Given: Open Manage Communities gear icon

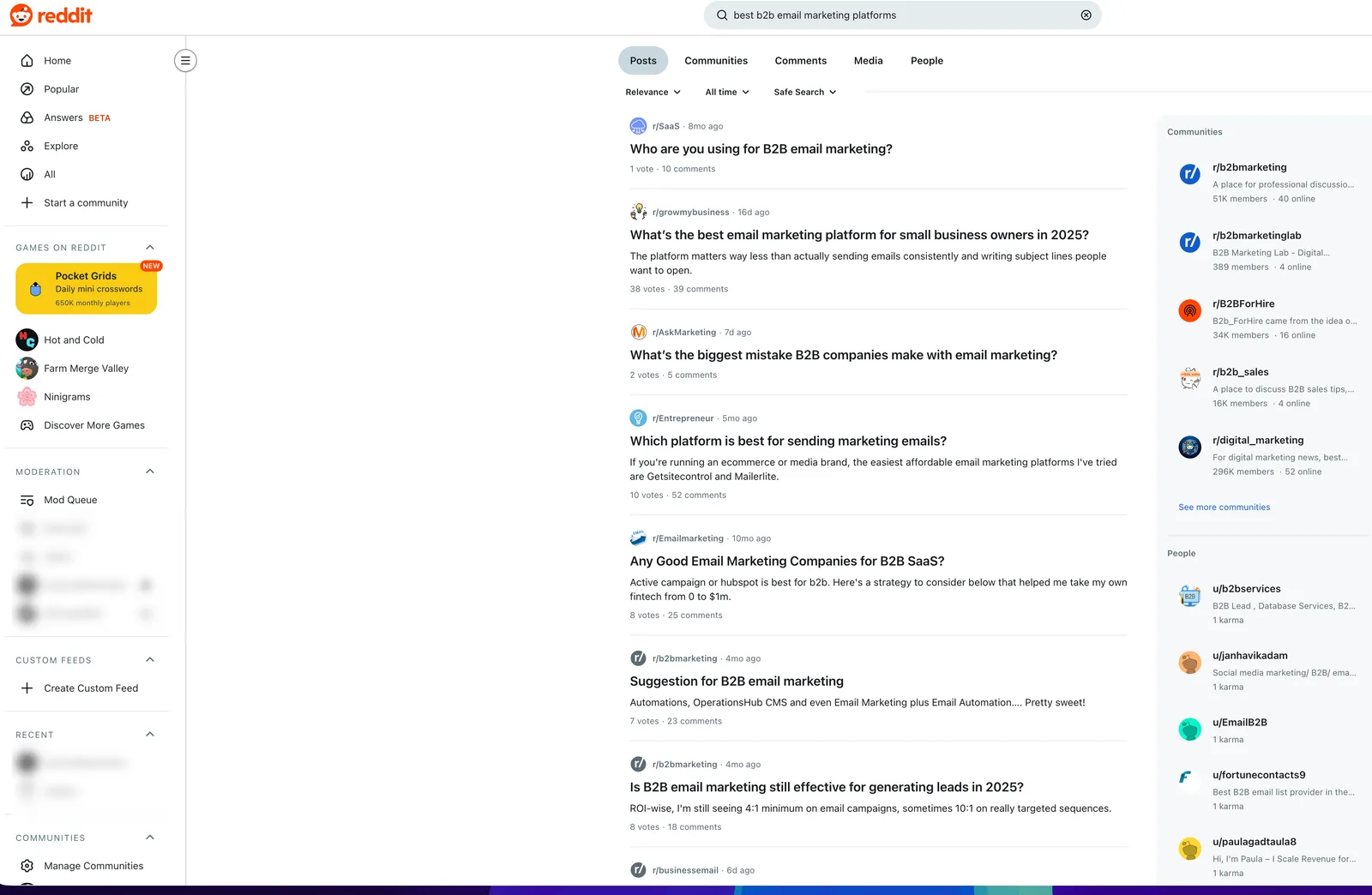Looking at the screenshot, I should pyautogui.click(x=27, y=866).
